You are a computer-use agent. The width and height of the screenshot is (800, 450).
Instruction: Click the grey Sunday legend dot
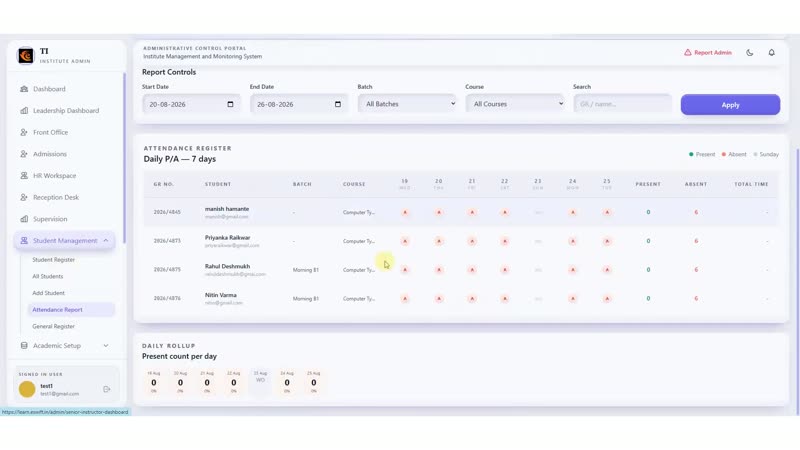755,154
